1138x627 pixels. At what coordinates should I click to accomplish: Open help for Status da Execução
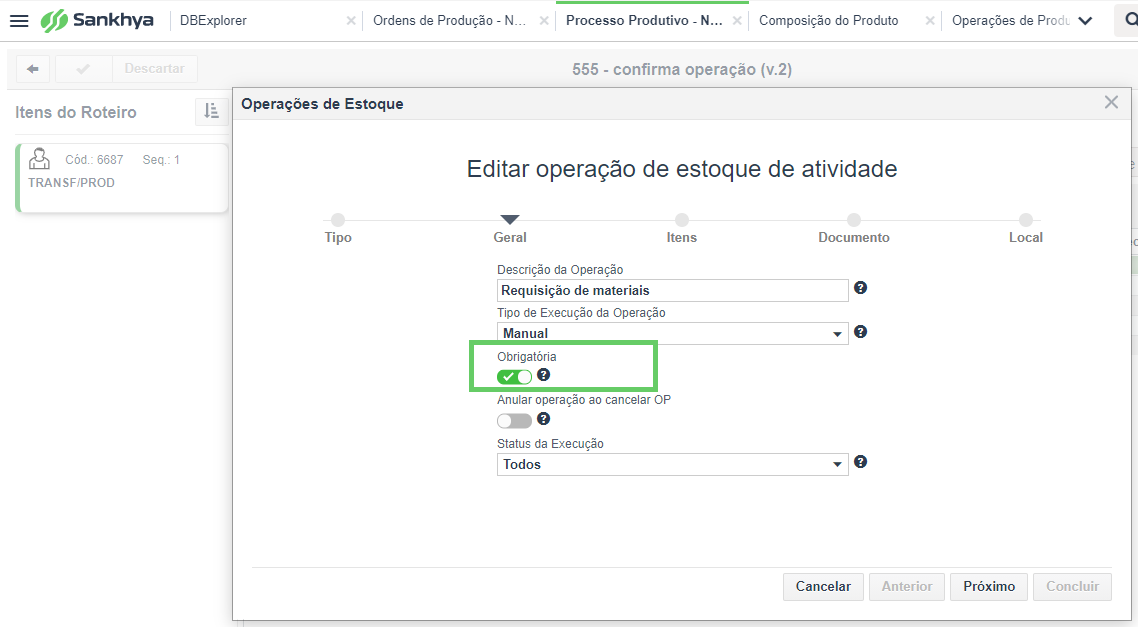click(860, 462)
